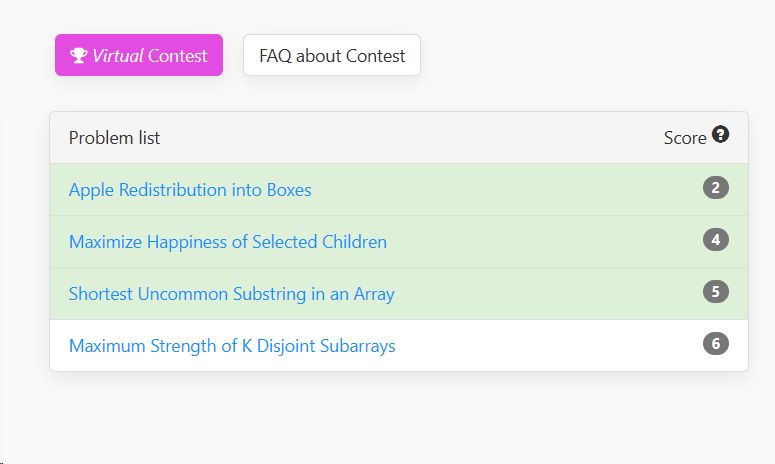Viewport: 775px width, 464px height.
Task: Select the third green solved row's empty area
Action: click(x=544, y=294)
